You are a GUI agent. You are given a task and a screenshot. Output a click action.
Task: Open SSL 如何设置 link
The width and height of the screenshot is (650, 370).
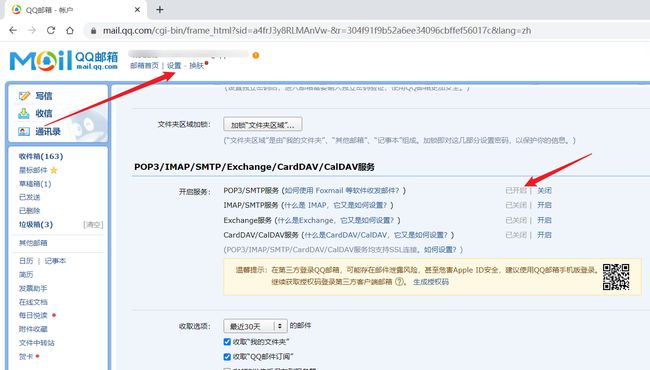click(440, 249)
